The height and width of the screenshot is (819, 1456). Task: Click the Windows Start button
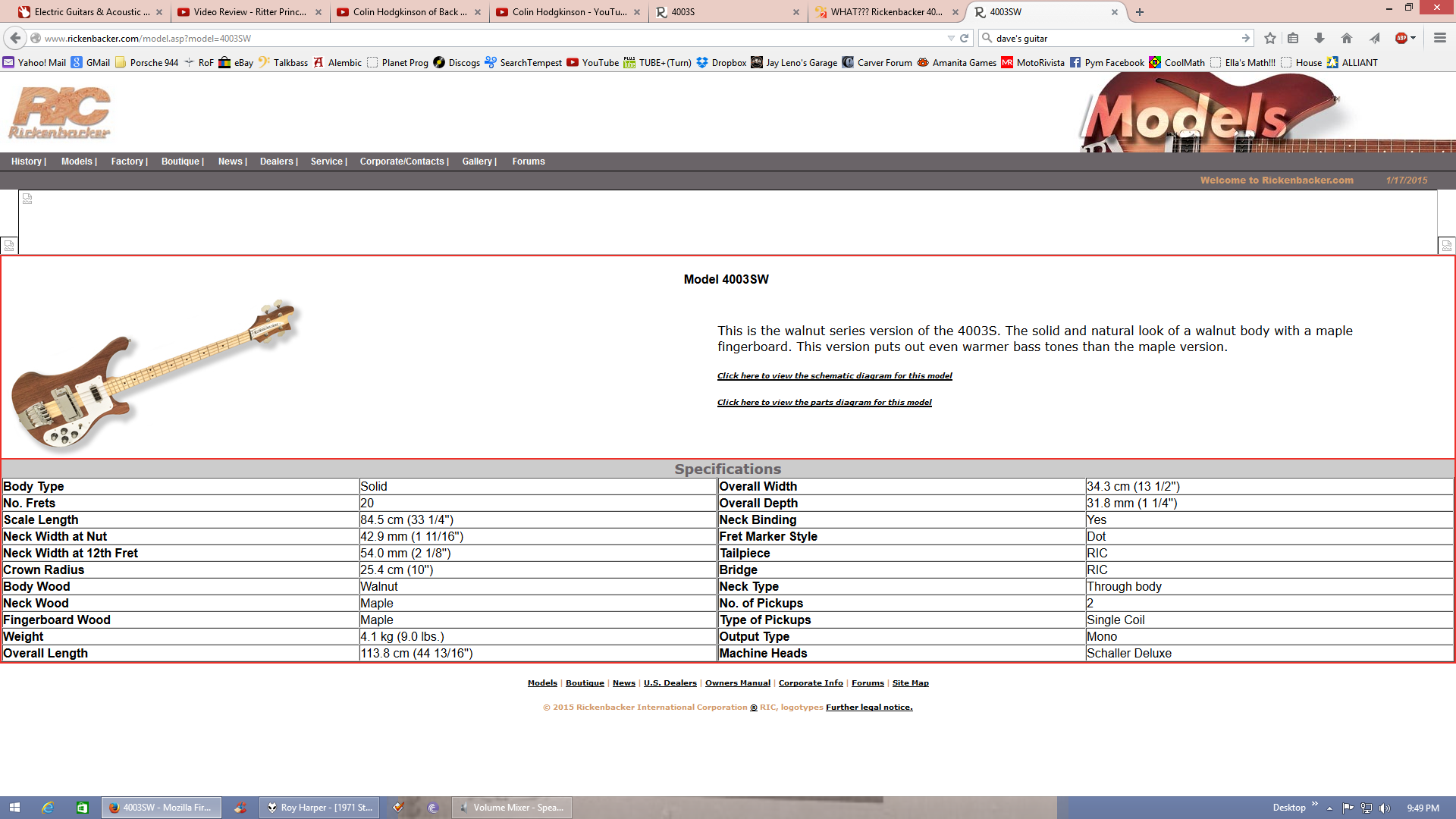point(14,808)
